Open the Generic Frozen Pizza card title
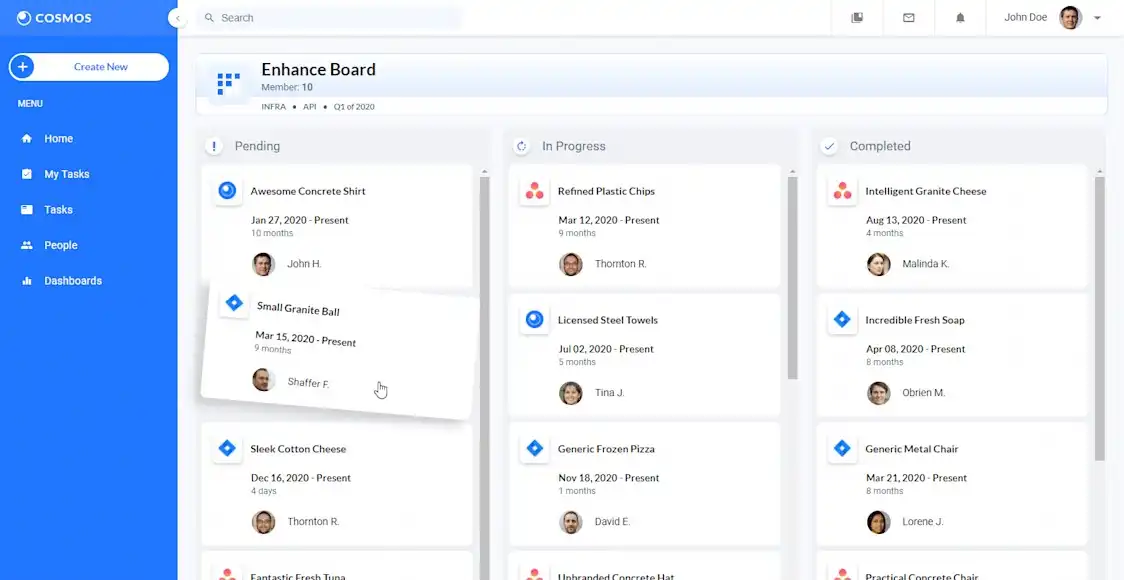The width and height of the screenshot is (1124, 580). click(606, 449)
